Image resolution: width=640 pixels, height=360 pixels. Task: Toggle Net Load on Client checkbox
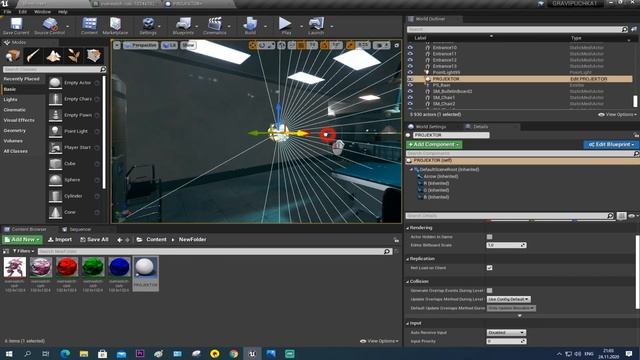[x=489, y=268]
